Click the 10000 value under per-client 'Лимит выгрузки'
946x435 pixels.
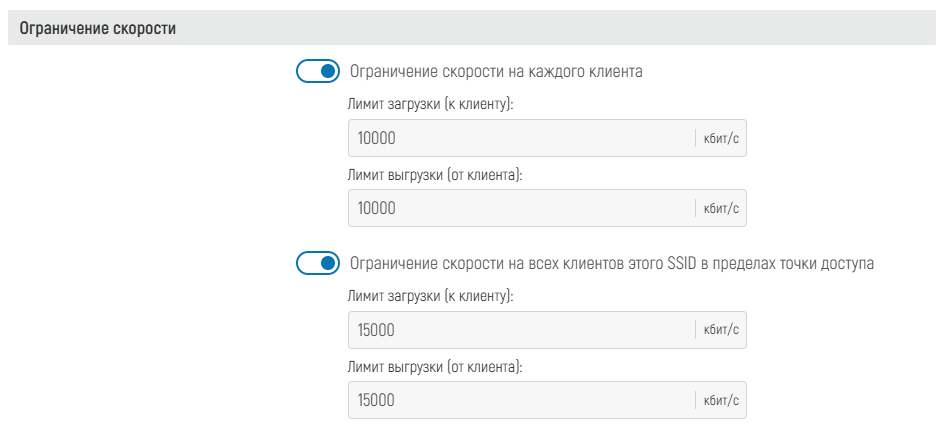tap(377, 208)
